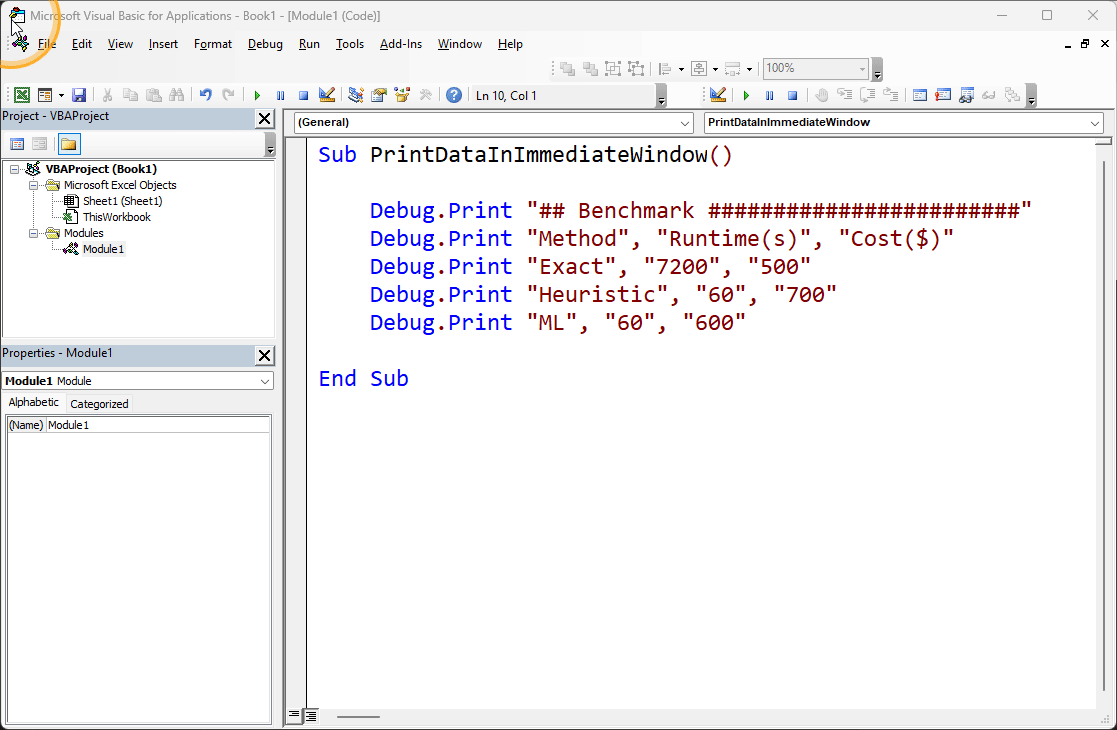
Task: Toggle Design Mode in the Debug toolbar
Action: [718, 95]
